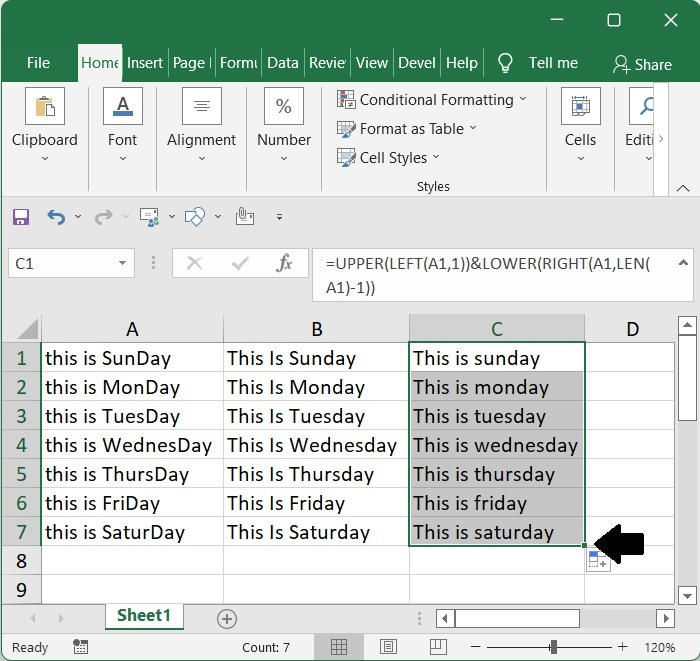Select cell B4 containing This Is Wednesday
The height and width of the screenshot is (661, 700).
pyautogui.click(x=315, y=445)
